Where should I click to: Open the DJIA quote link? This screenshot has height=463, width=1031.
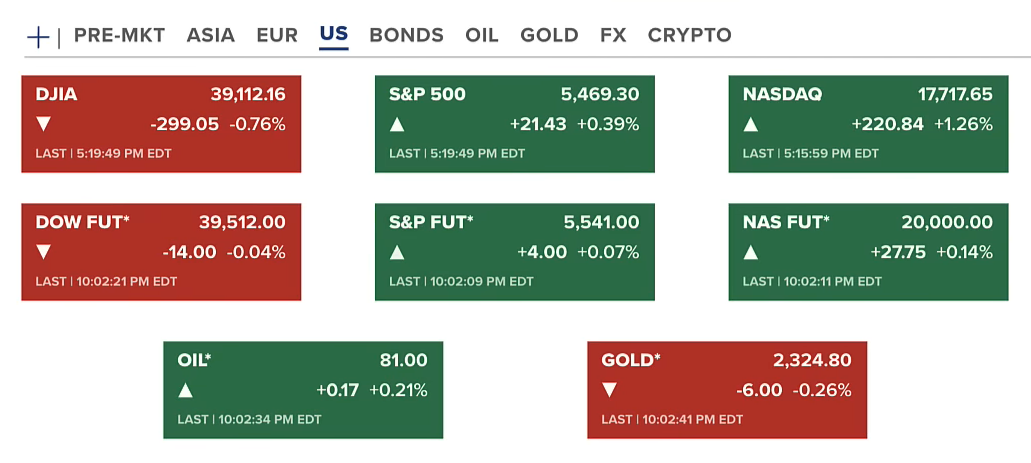pos(56,95)
